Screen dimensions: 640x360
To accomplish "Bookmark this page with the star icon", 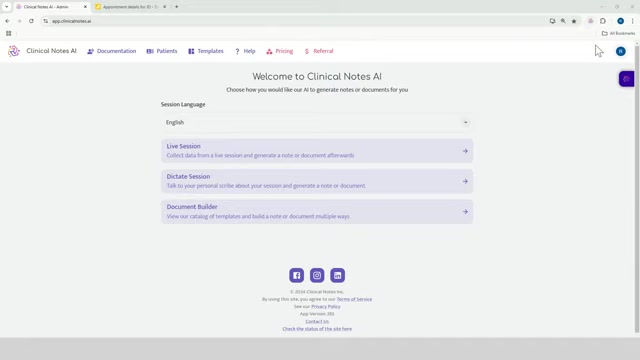I will [x=574, y=21].
